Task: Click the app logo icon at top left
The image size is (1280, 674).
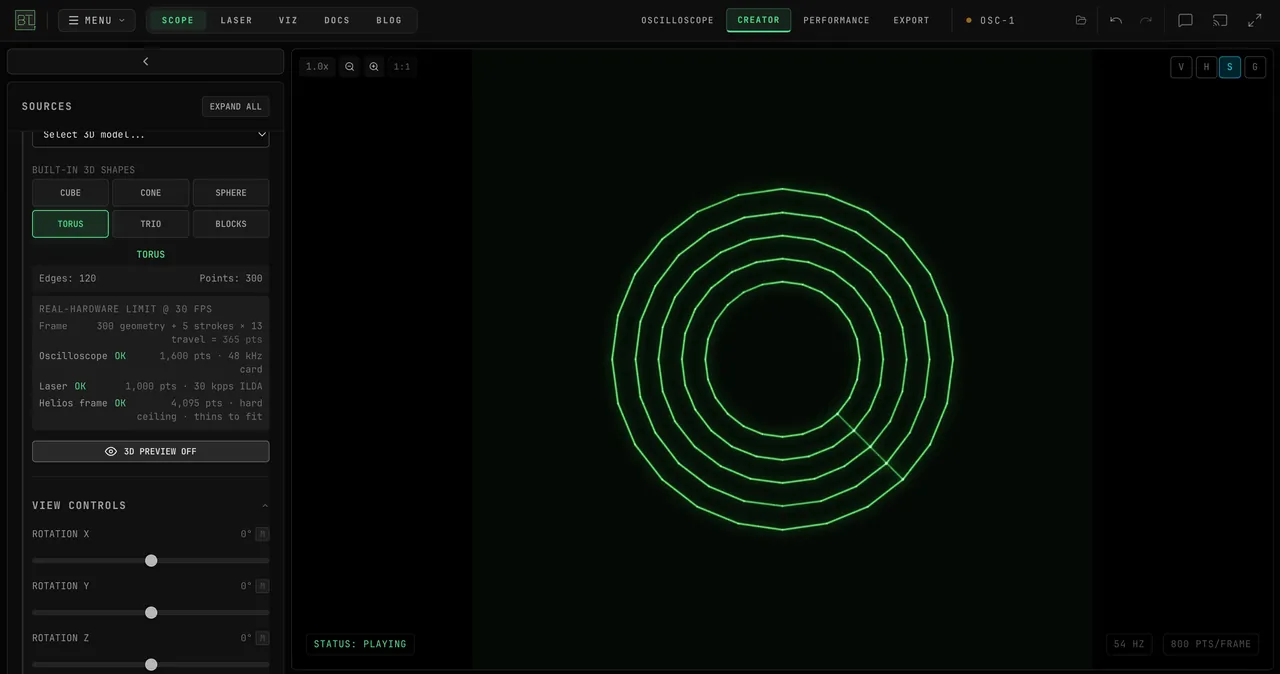Action: (x=25, y=20)
